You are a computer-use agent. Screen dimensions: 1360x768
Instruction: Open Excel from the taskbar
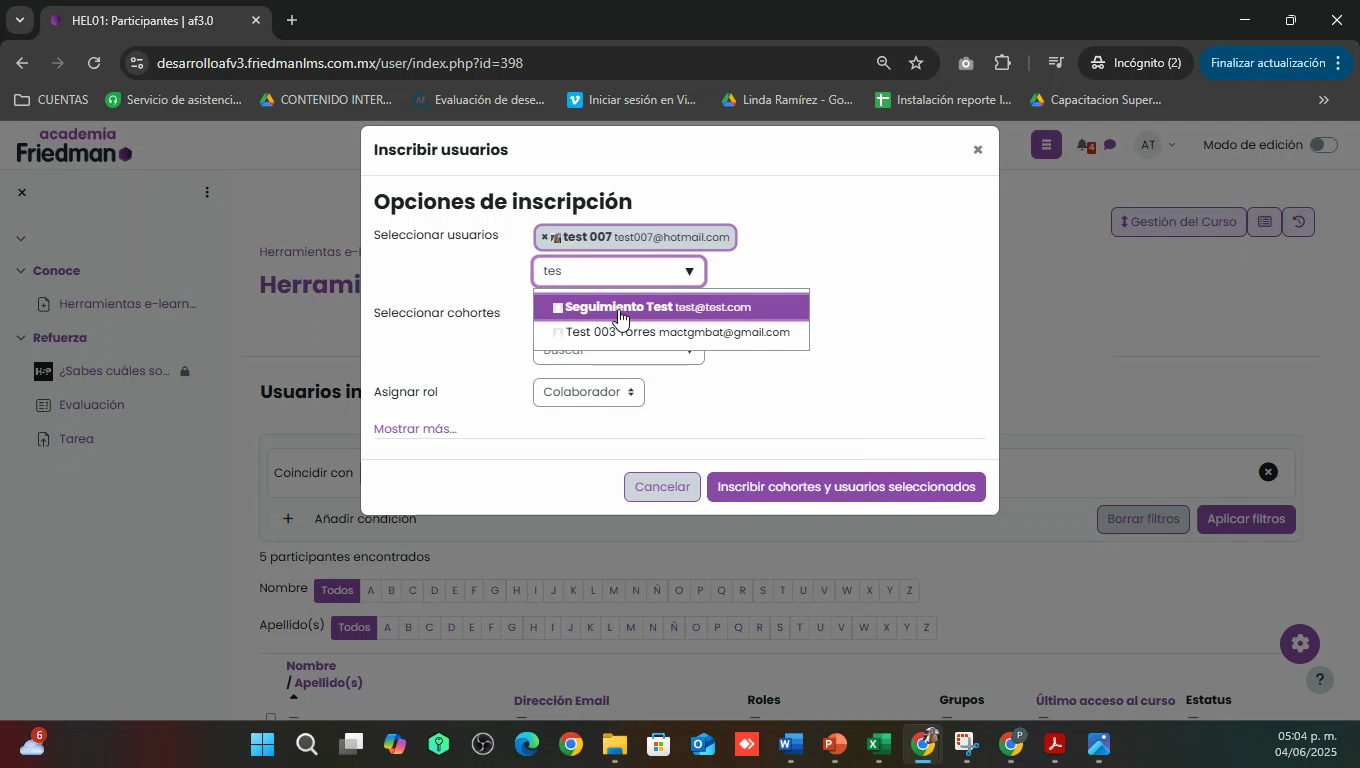[x=878, y=745]
